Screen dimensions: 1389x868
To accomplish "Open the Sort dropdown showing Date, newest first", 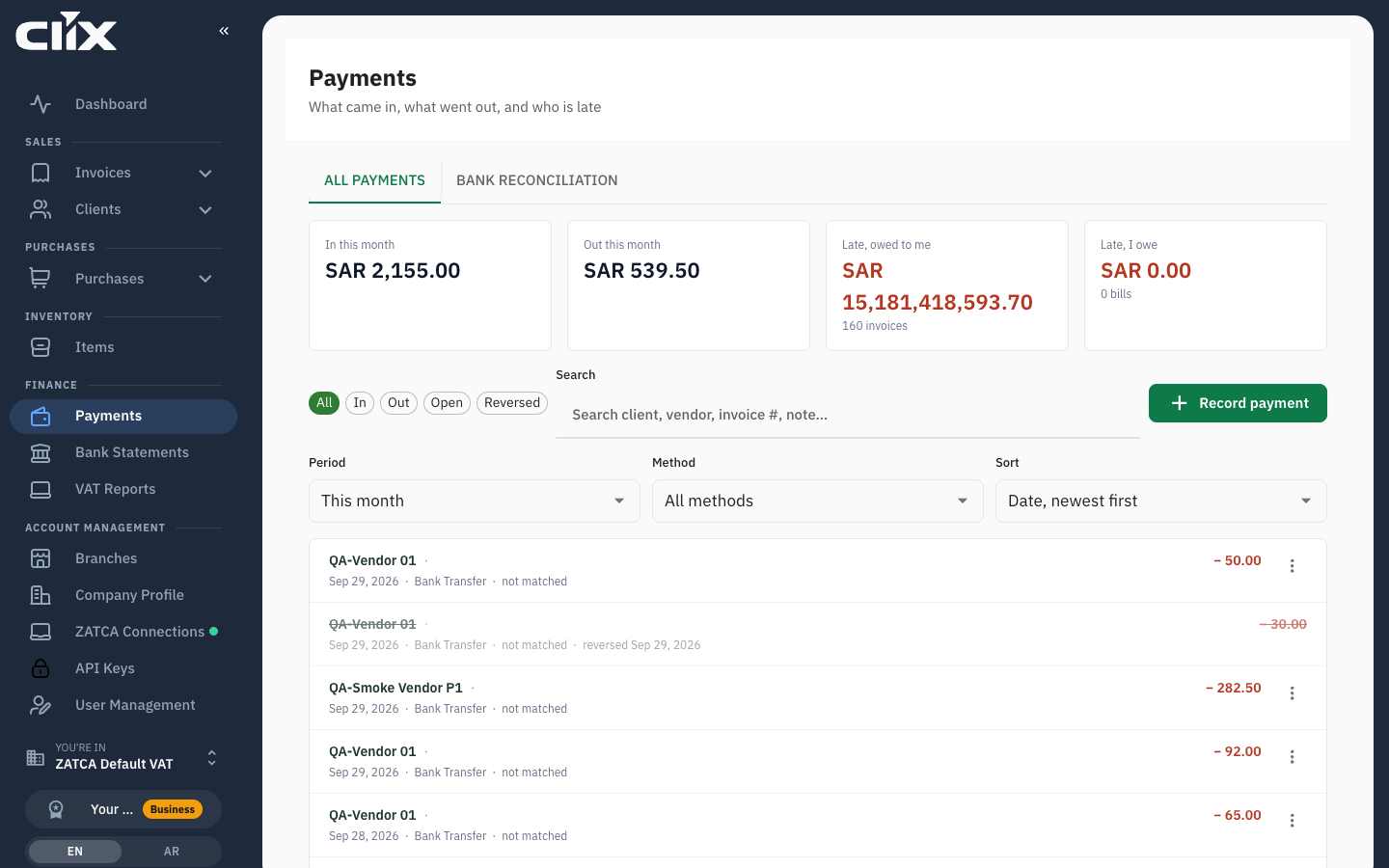I will pyautogui.click(x=1161, y=502).
